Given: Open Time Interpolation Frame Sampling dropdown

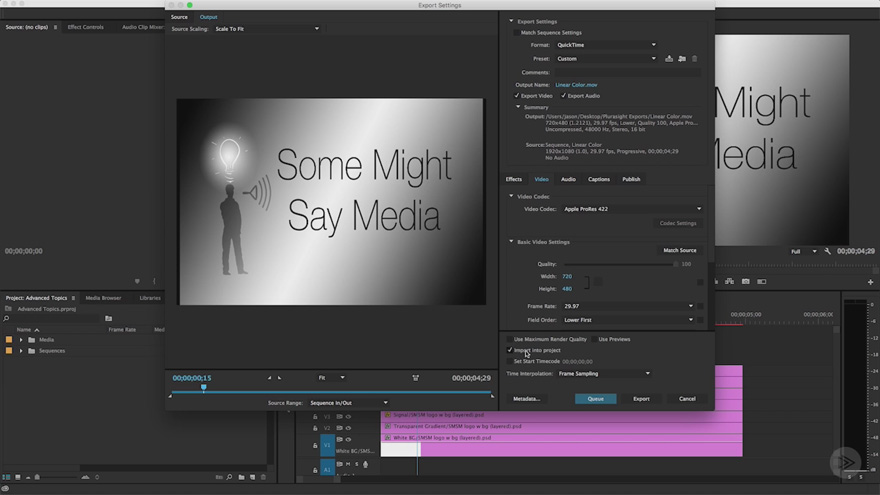Looking at the screenshot, I should coord(604,373).
